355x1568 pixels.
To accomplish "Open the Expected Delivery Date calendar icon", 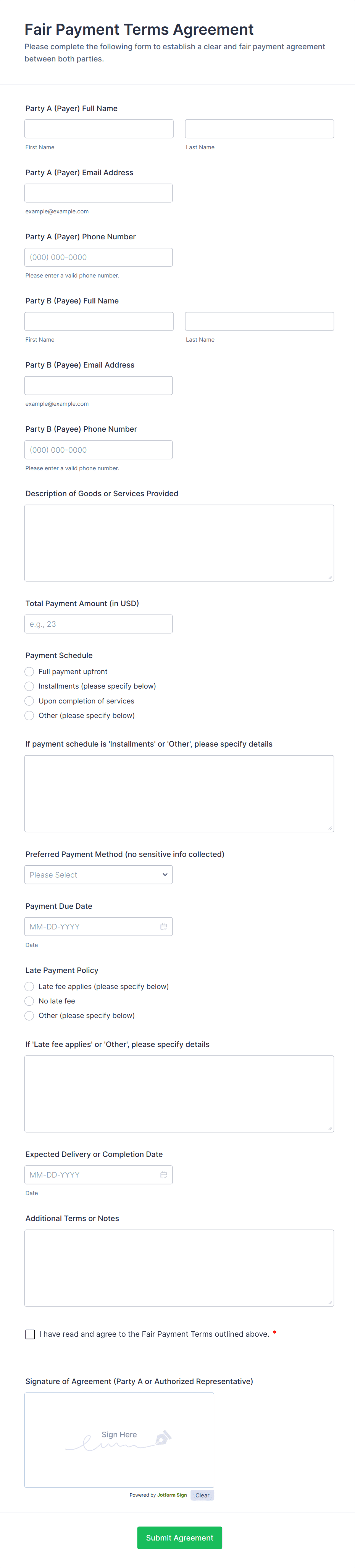I will (x=163, y=1175).
